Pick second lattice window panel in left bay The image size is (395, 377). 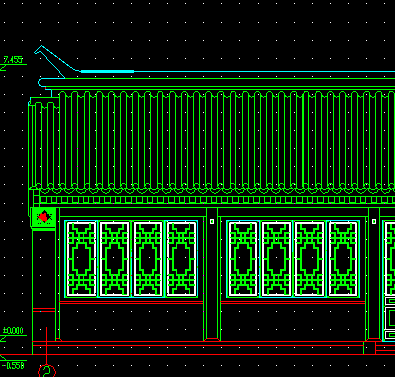115,259
